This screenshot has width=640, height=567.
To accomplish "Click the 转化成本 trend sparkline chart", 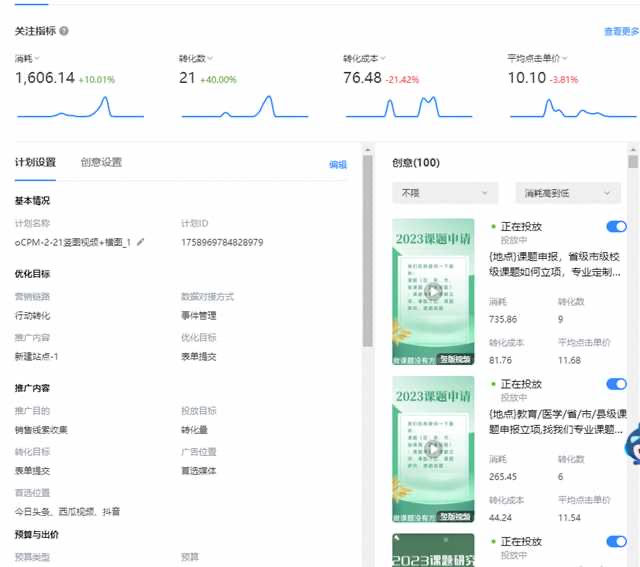I will [409, 107].
